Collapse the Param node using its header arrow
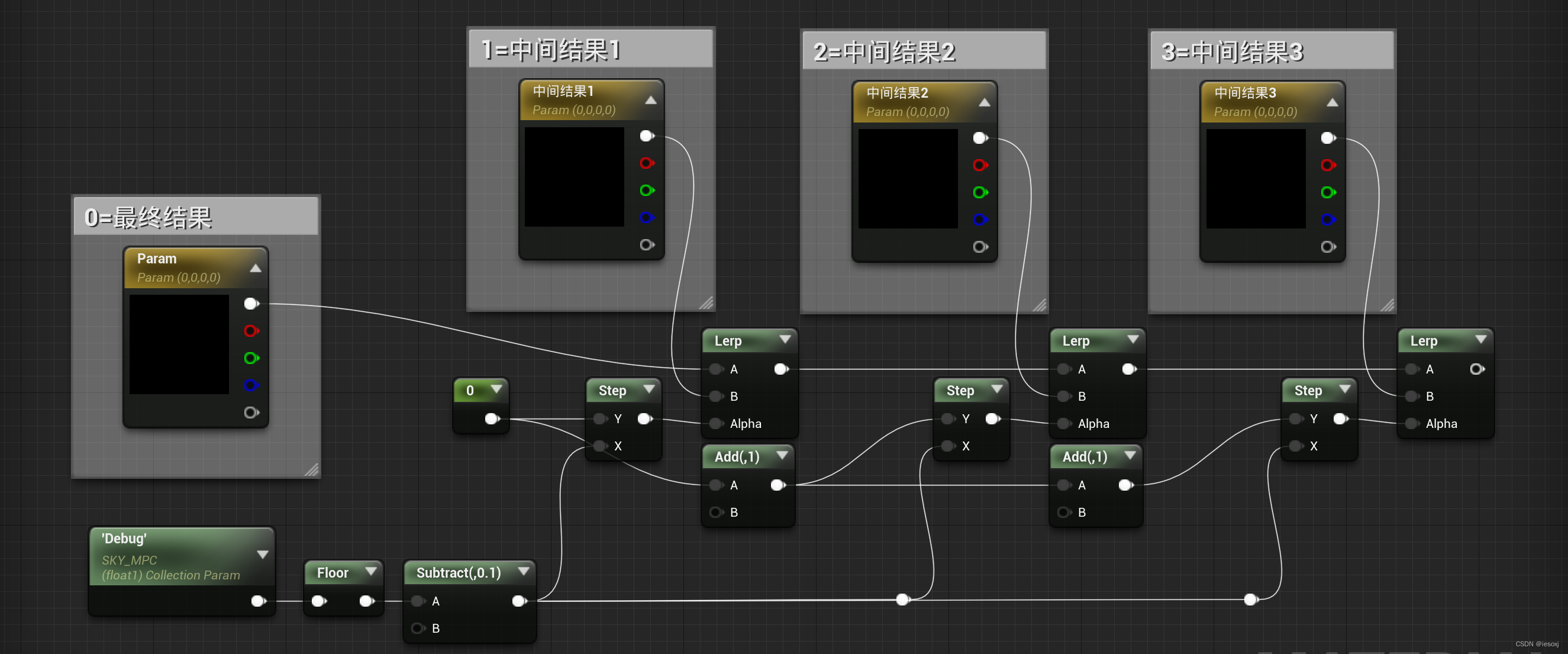Viewport: 1568px width, 654px height. tap(254, 268)
